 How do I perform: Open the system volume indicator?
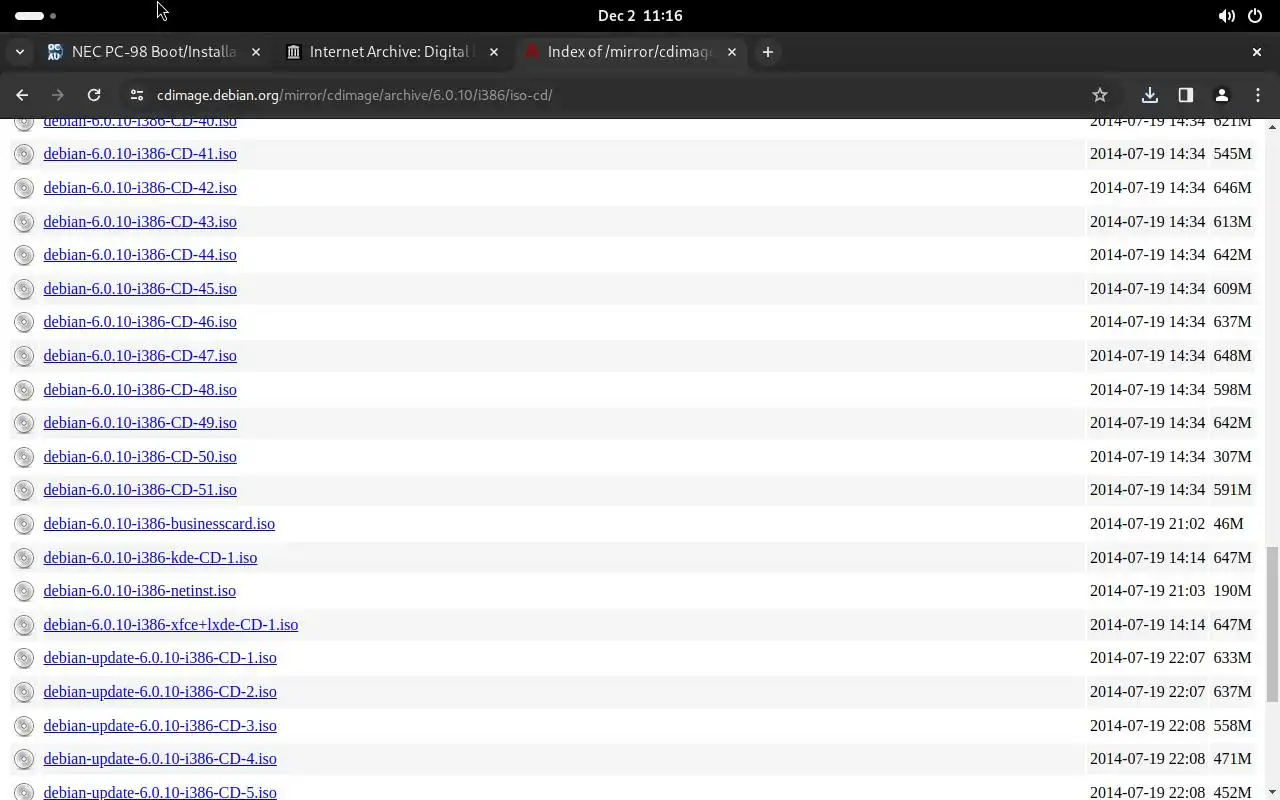click(x=1226, y=16)
